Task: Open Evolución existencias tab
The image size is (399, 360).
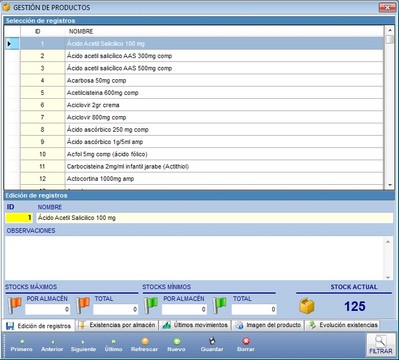Action: click(343, 325)
